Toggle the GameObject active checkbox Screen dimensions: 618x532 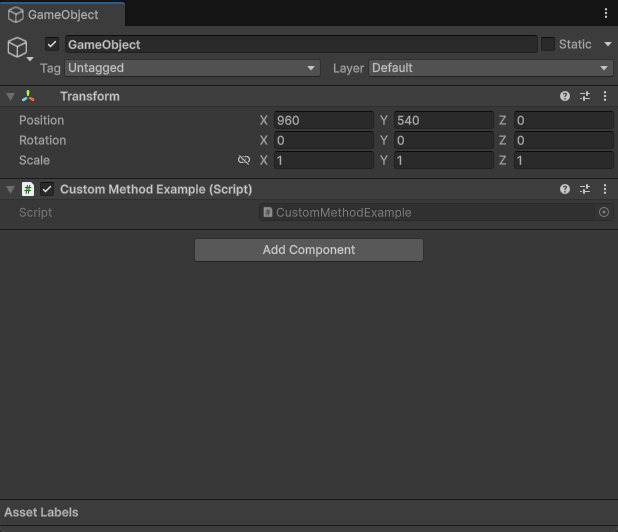(52, 45)
